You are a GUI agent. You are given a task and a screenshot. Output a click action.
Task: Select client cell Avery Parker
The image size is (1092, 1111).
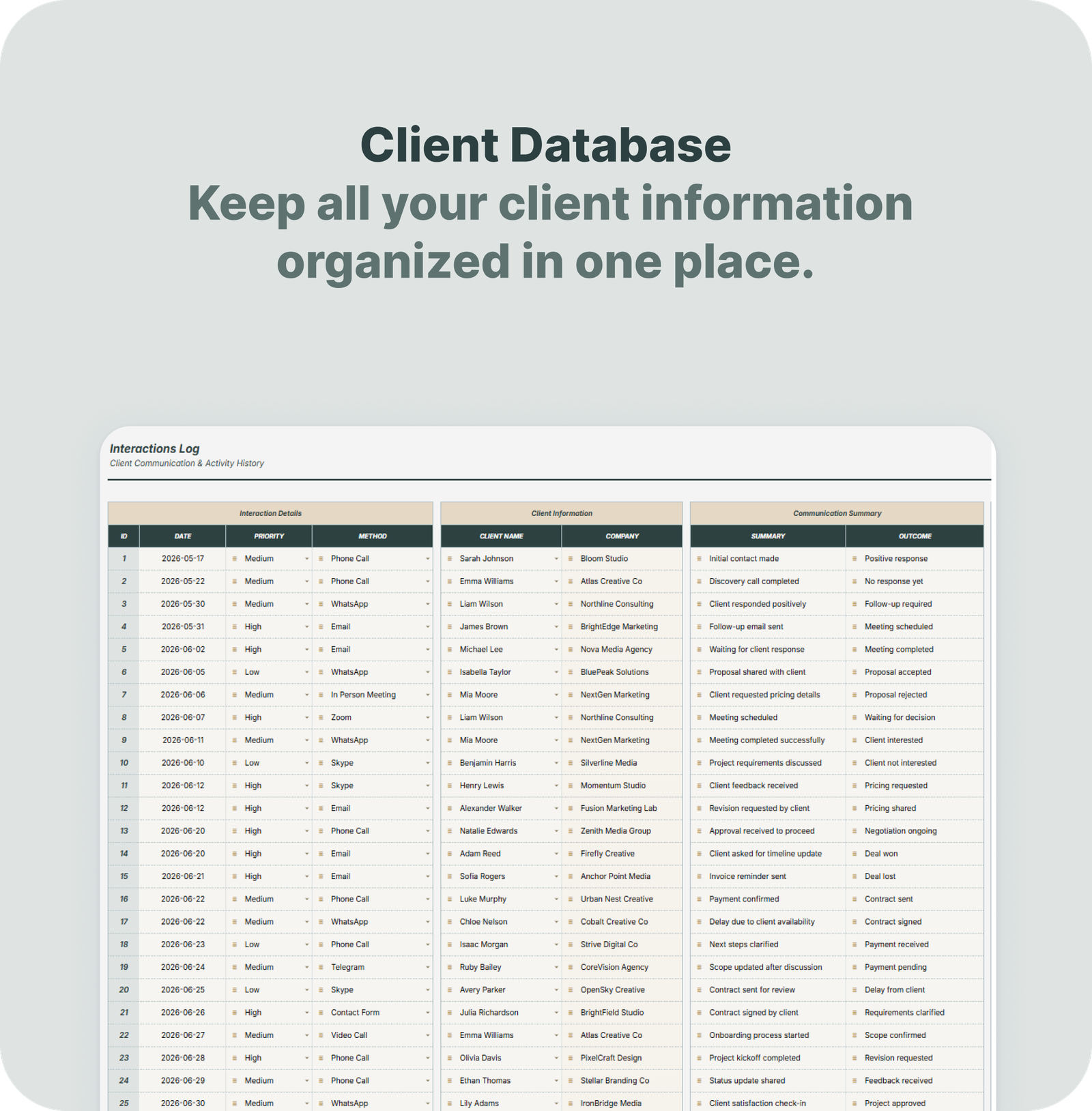click(x=502, y=990)
